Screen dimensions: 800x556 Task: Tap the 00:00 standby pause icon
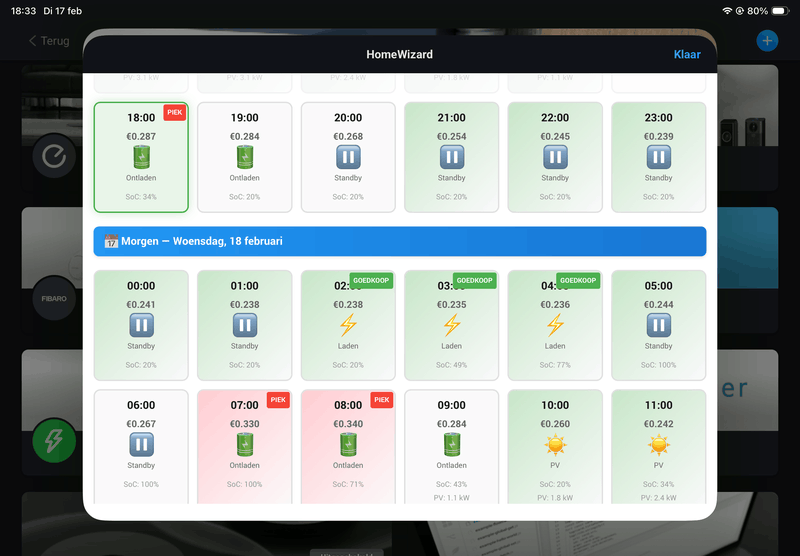pyautogui.click(x=141, y=325)
